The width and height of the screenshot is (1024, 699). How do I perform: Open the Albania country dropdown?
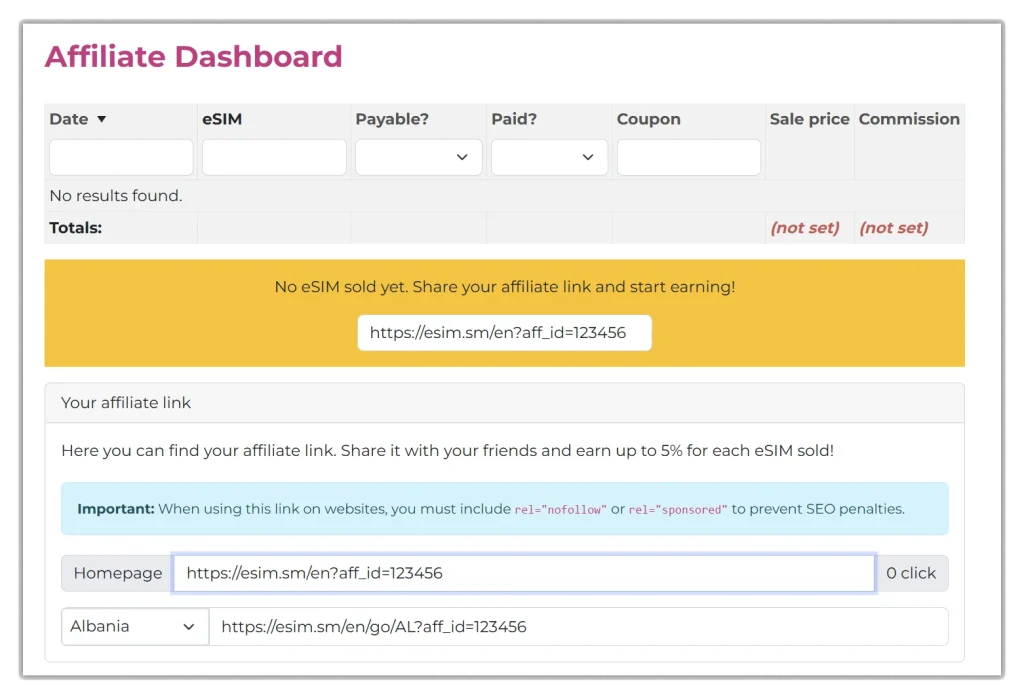pos(135,626)
